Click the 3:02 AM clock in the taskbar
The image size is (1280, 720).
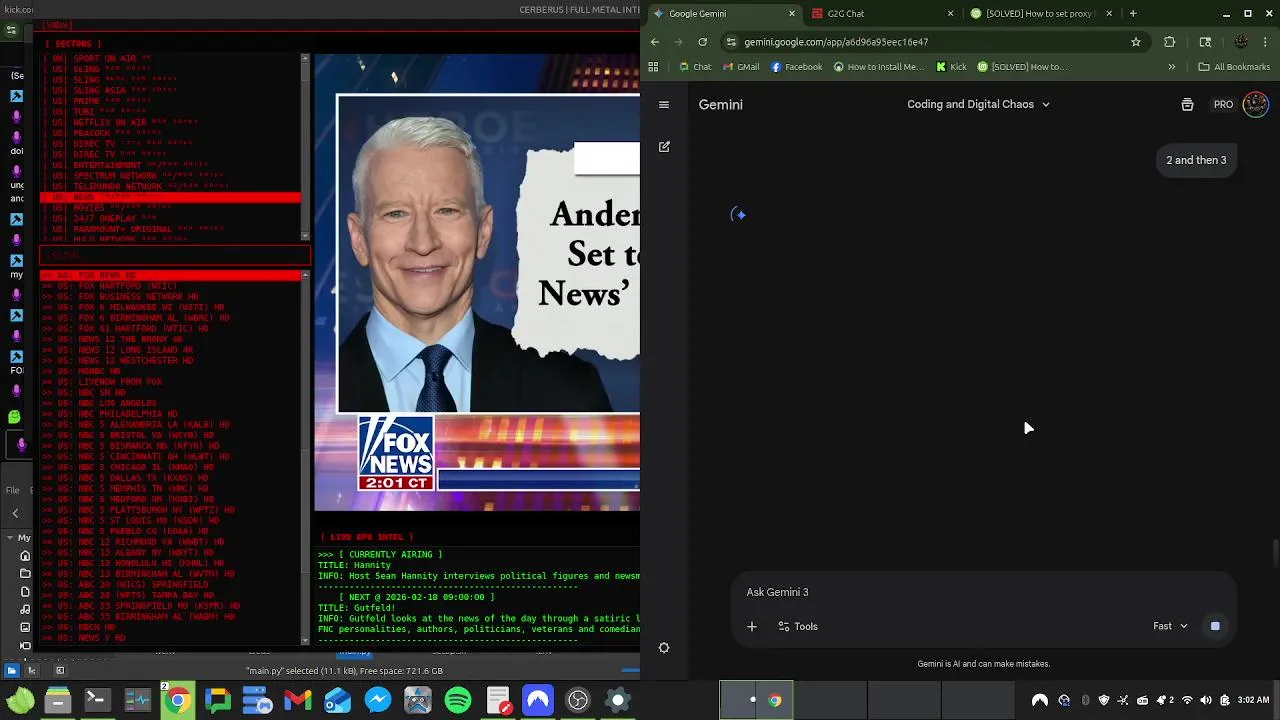pos(1253,700)
